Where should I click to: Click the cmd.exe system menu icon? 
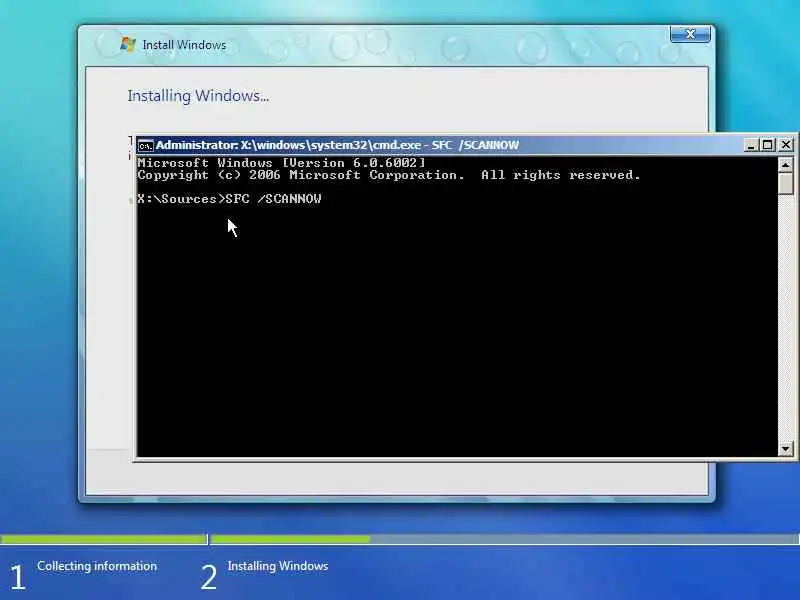[x=145, y=145]
